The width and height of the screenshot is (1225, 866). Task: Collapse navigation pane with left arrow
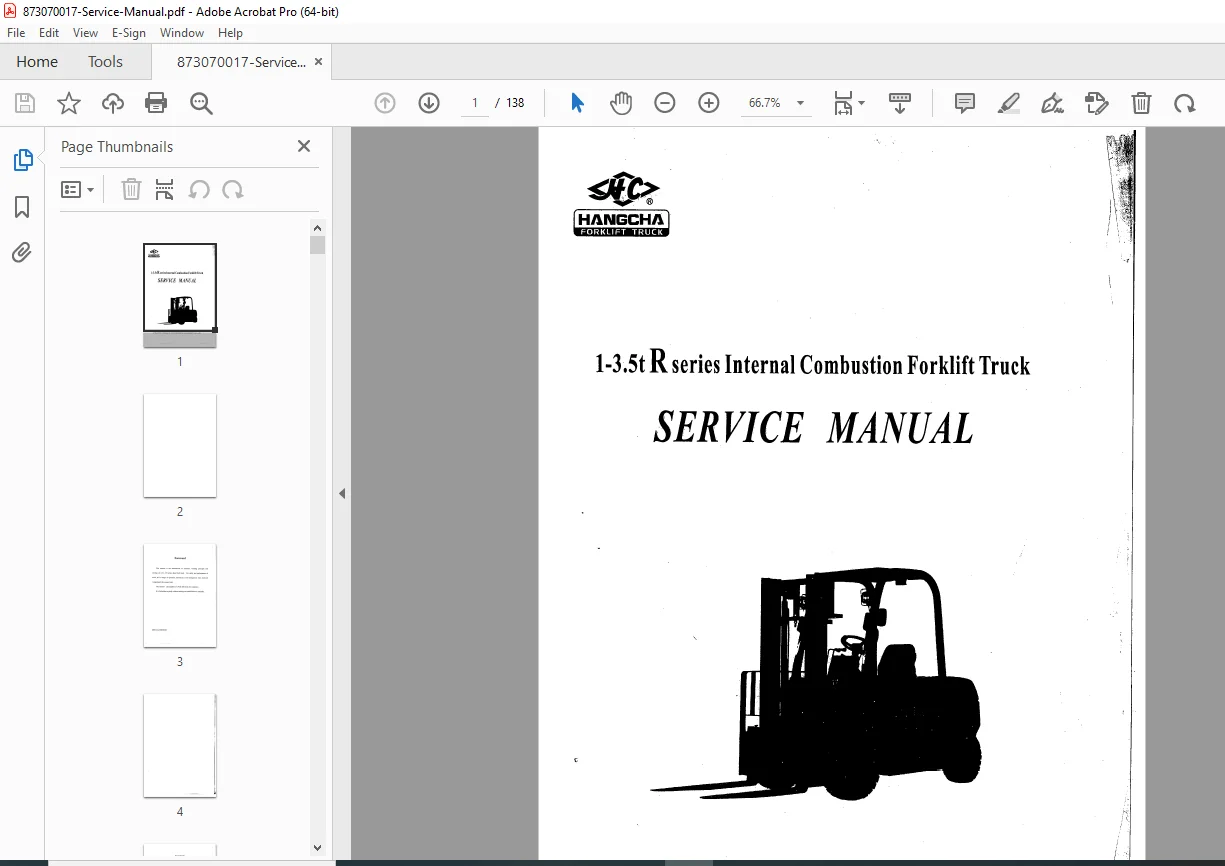point(342,493)
